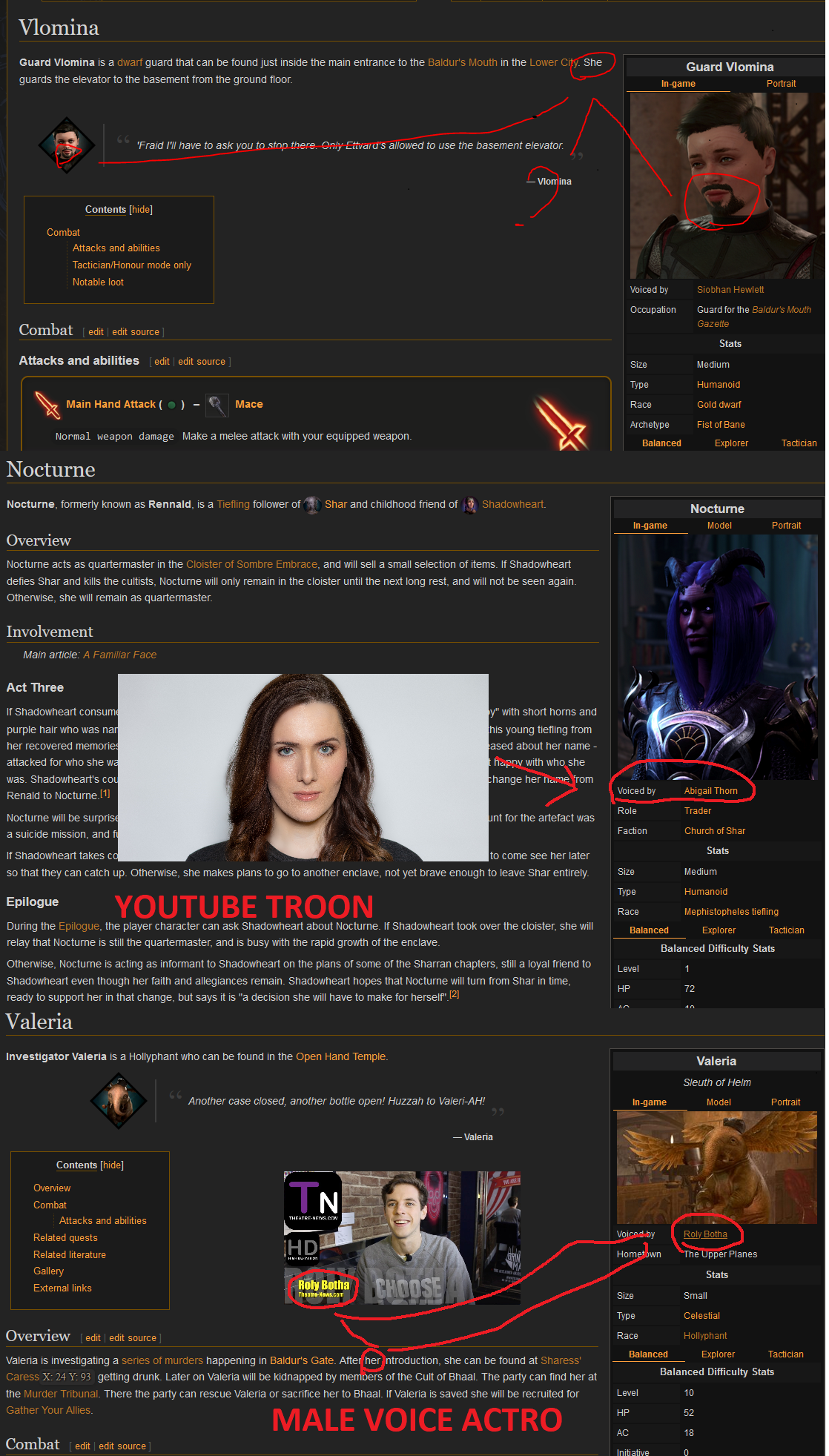Select Explorer difficulty in Nocturne infobox

[x=719, y=930]
